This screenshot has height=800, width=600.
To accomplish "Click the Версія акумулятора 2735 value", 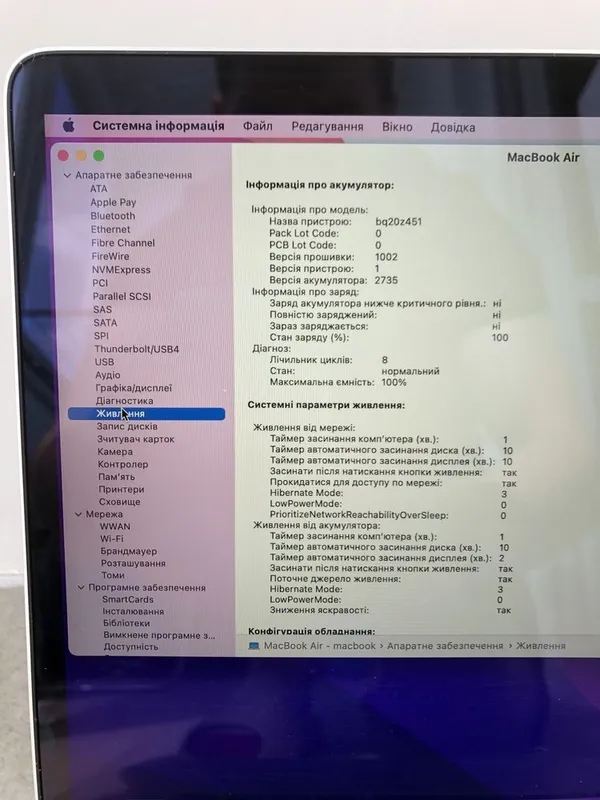I will pos(386,280).
